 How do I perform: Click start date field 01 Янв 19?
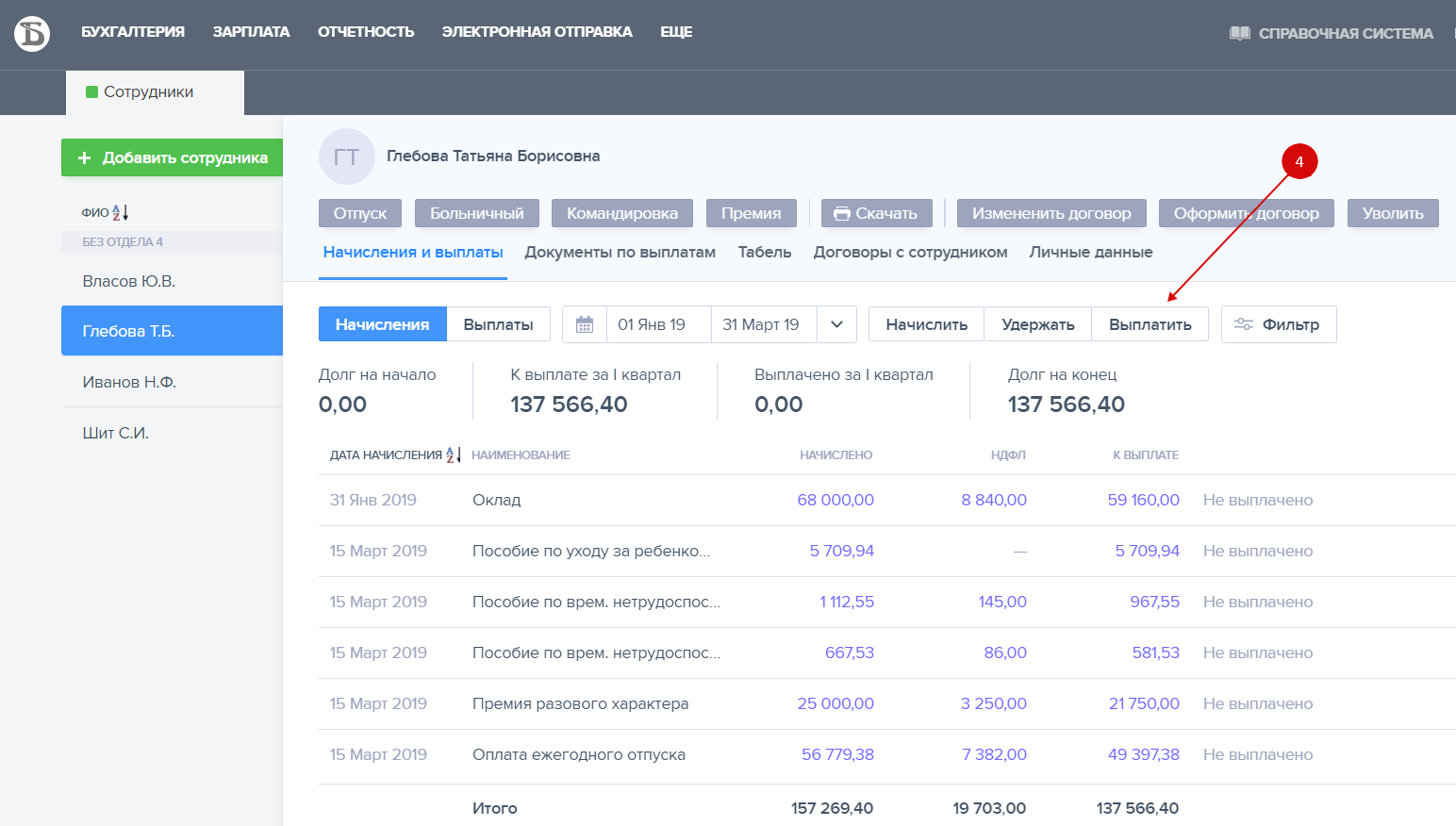(x=658, y=324)
